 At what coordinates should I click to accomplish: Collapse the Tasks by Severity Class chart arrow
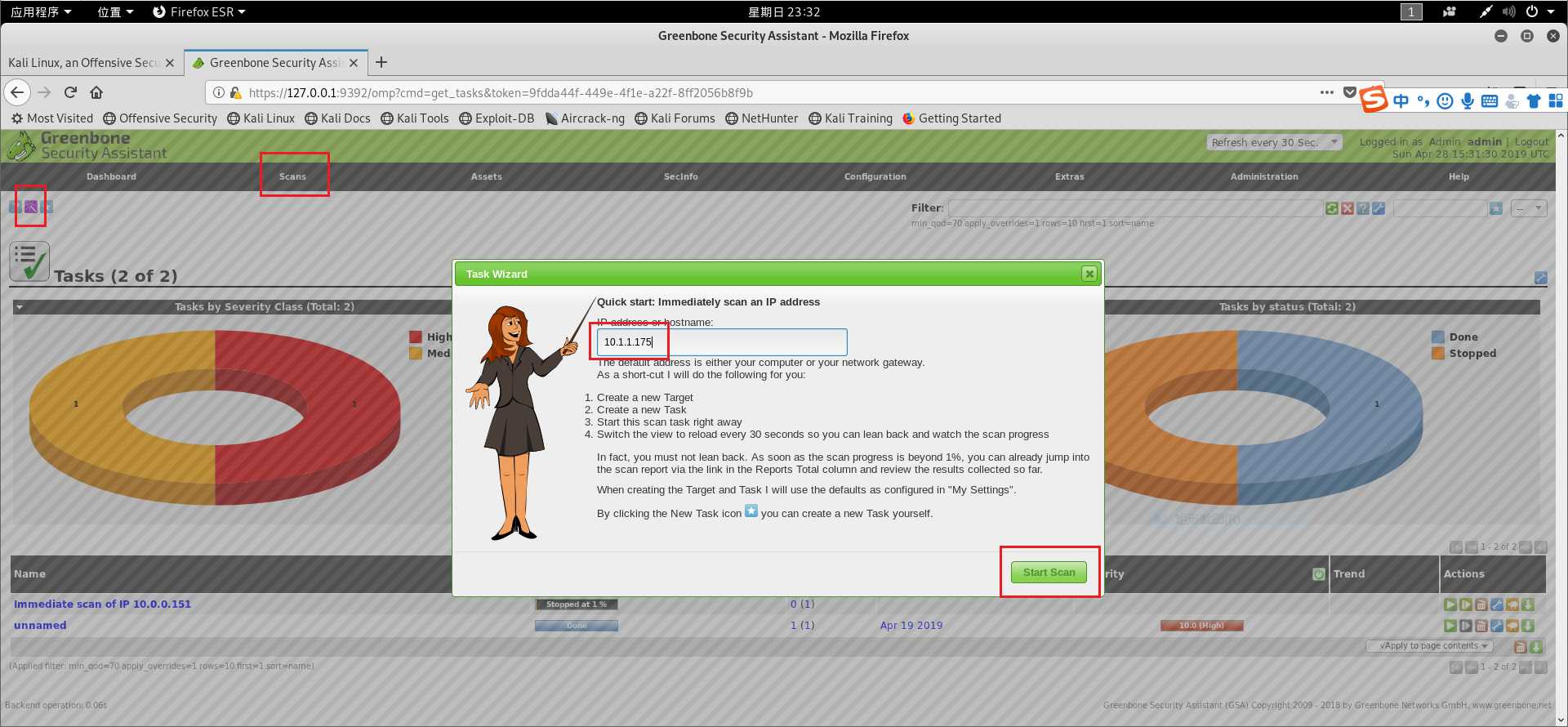pos(19,307)
